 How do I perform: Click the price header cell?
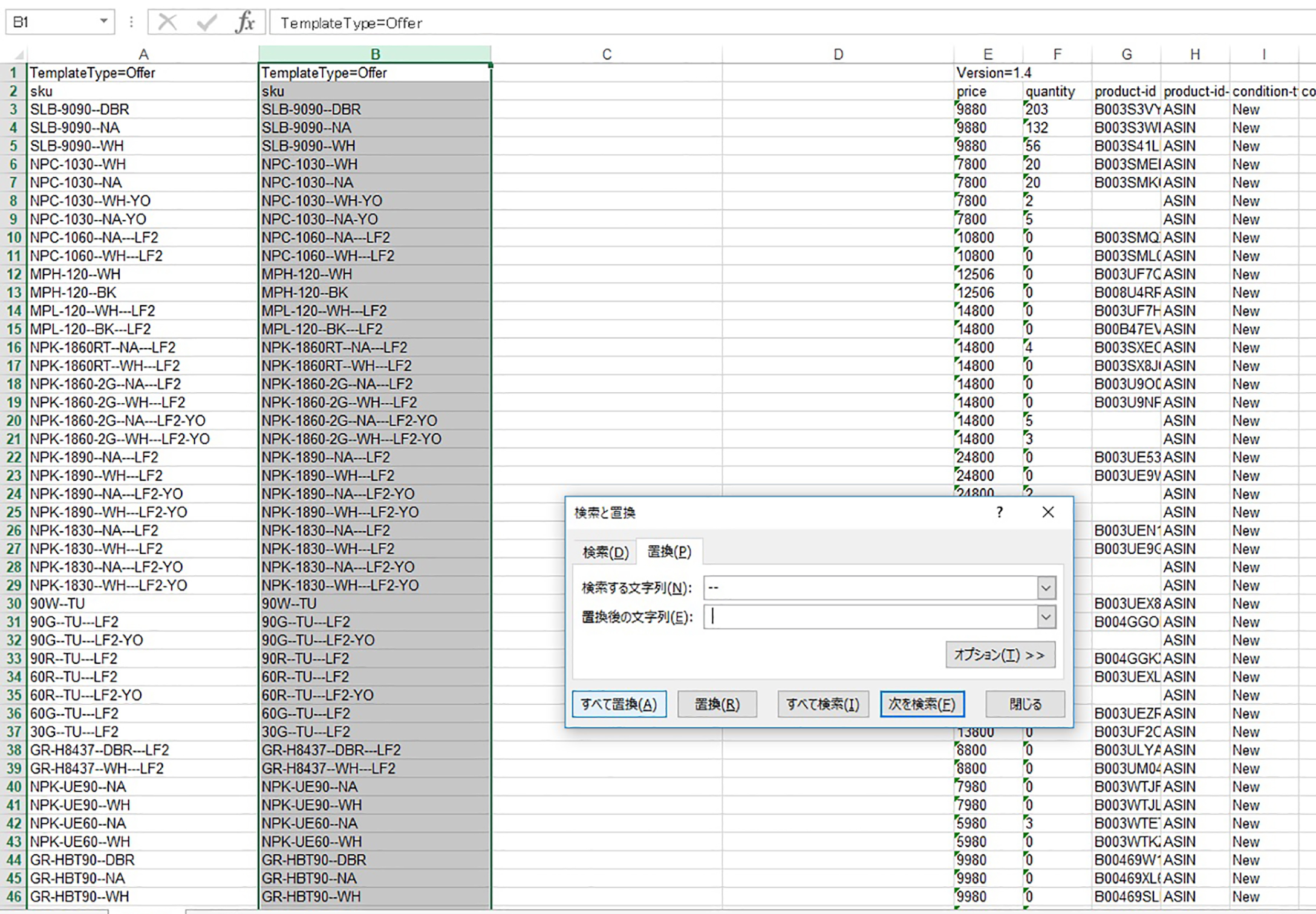[988, 91]
